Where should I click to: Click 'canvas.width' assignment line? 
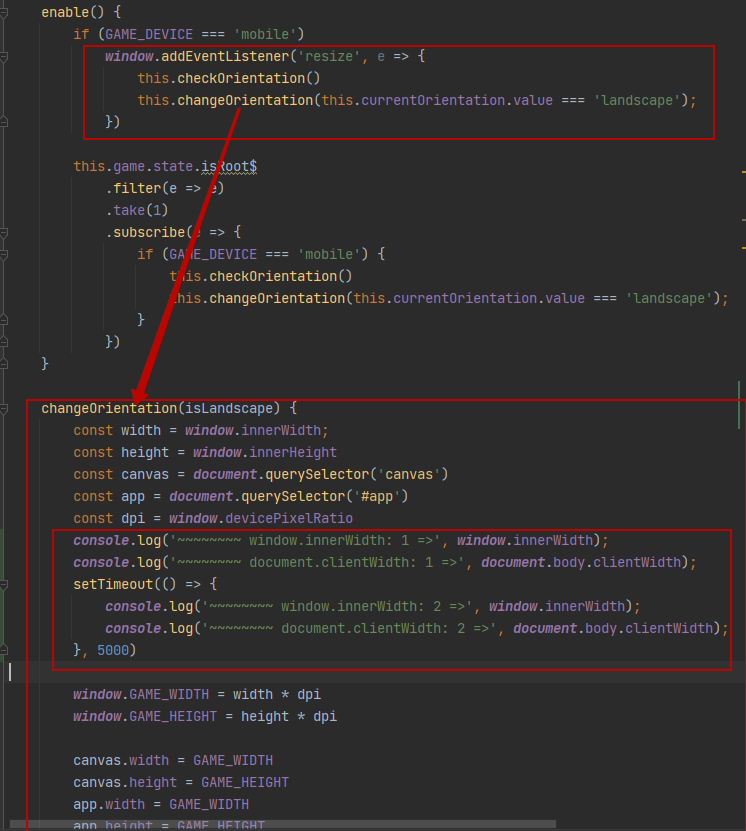tap(173, 760)
